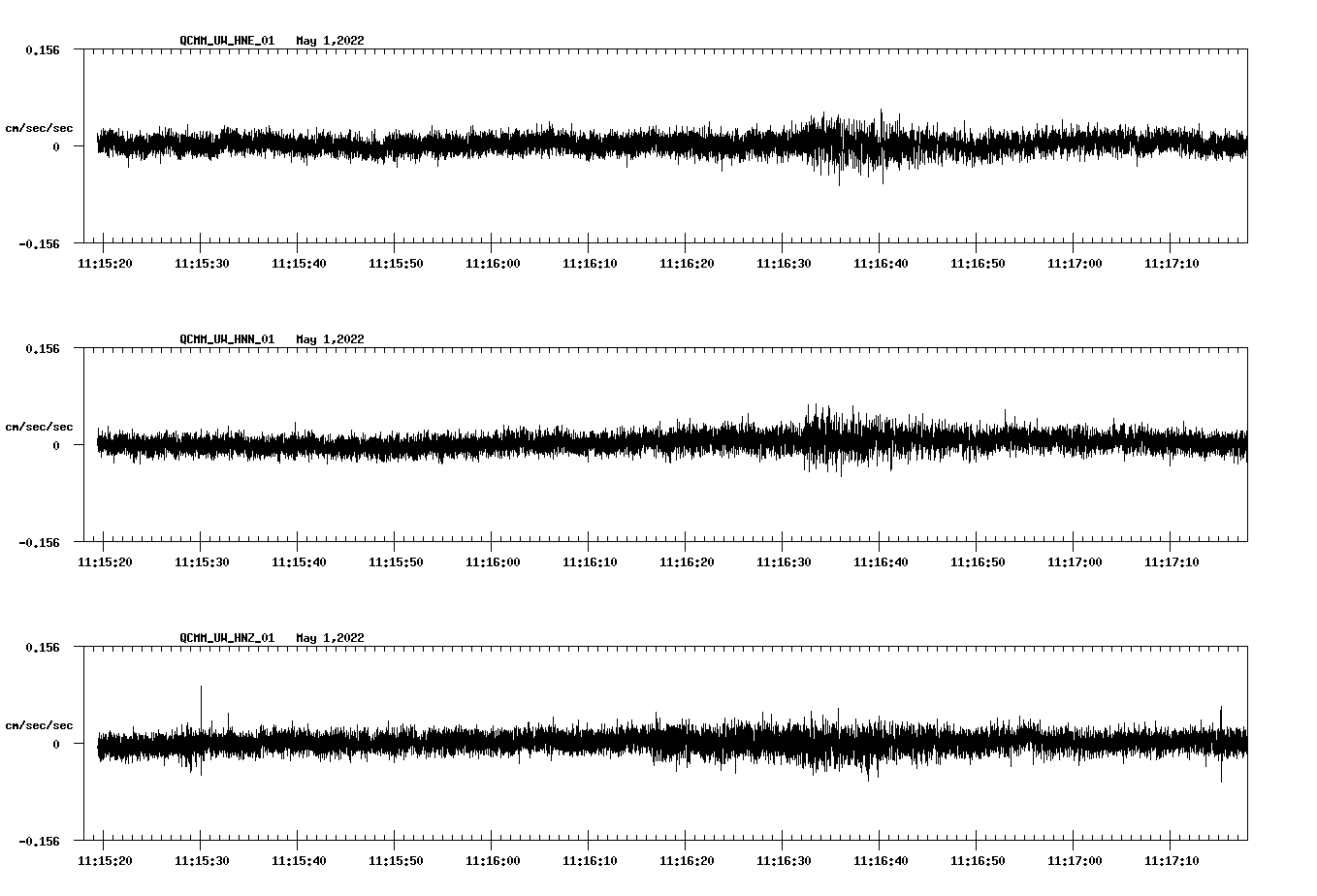Click the late spike near 11:17:15 in HNZ trace
The image size is (1317, 896).
(1221, 743)
